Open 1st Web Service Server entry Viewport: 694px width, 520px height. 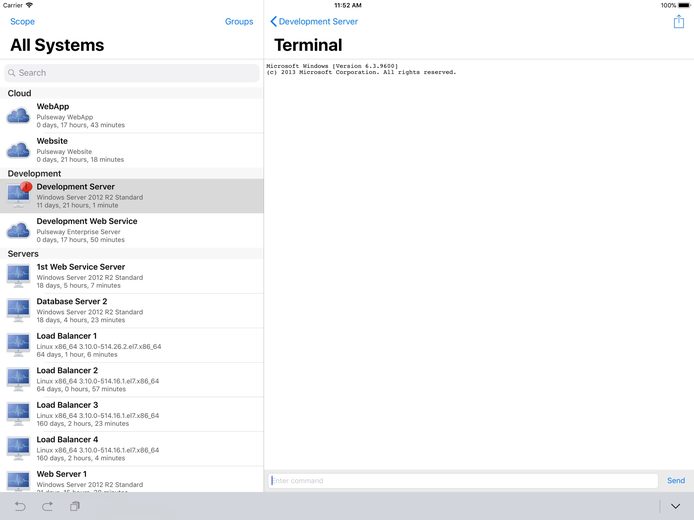coord(132,276)
